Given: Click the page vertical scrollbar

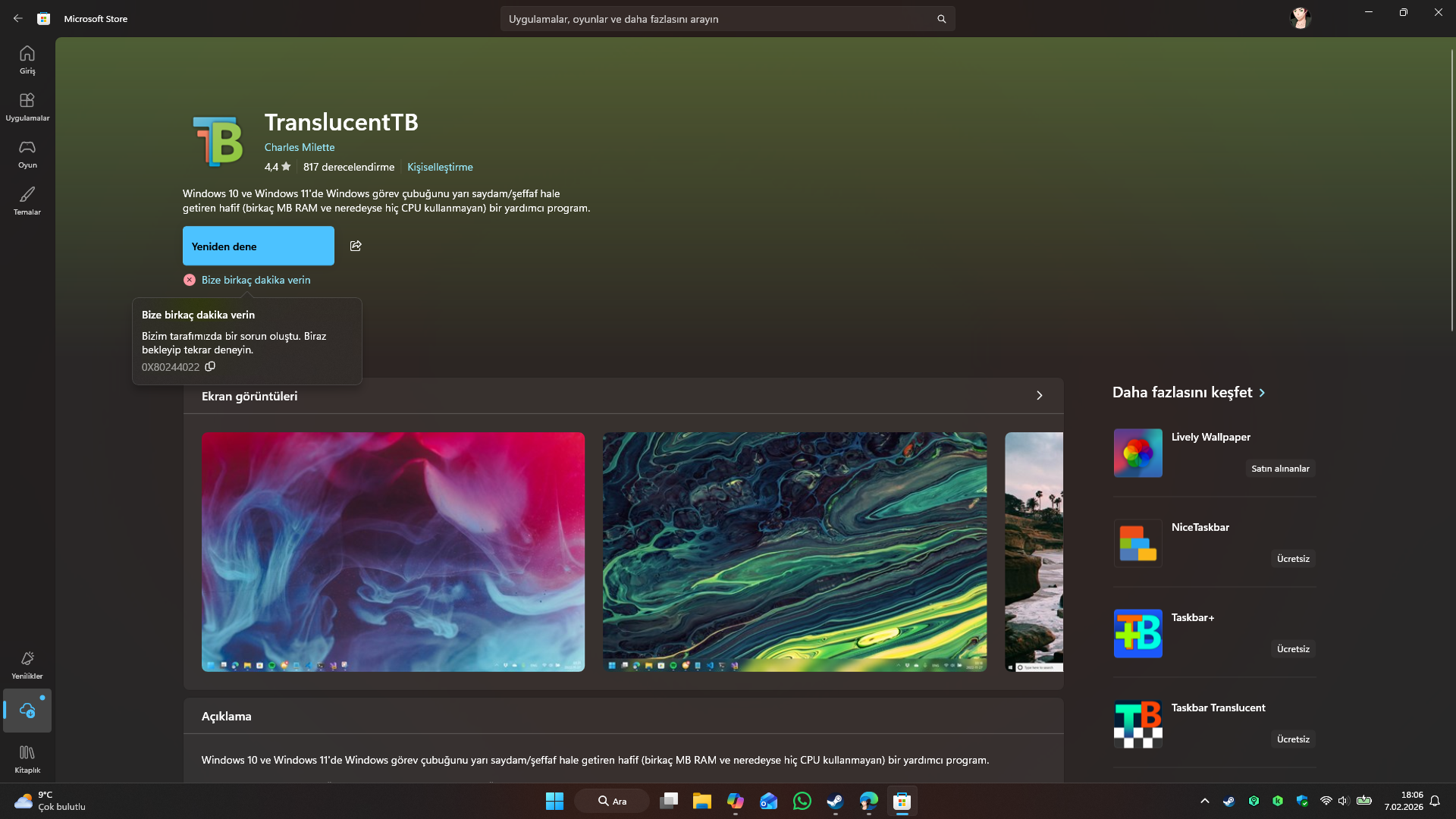Looking at the screenshot, I should pos(1451,190).
